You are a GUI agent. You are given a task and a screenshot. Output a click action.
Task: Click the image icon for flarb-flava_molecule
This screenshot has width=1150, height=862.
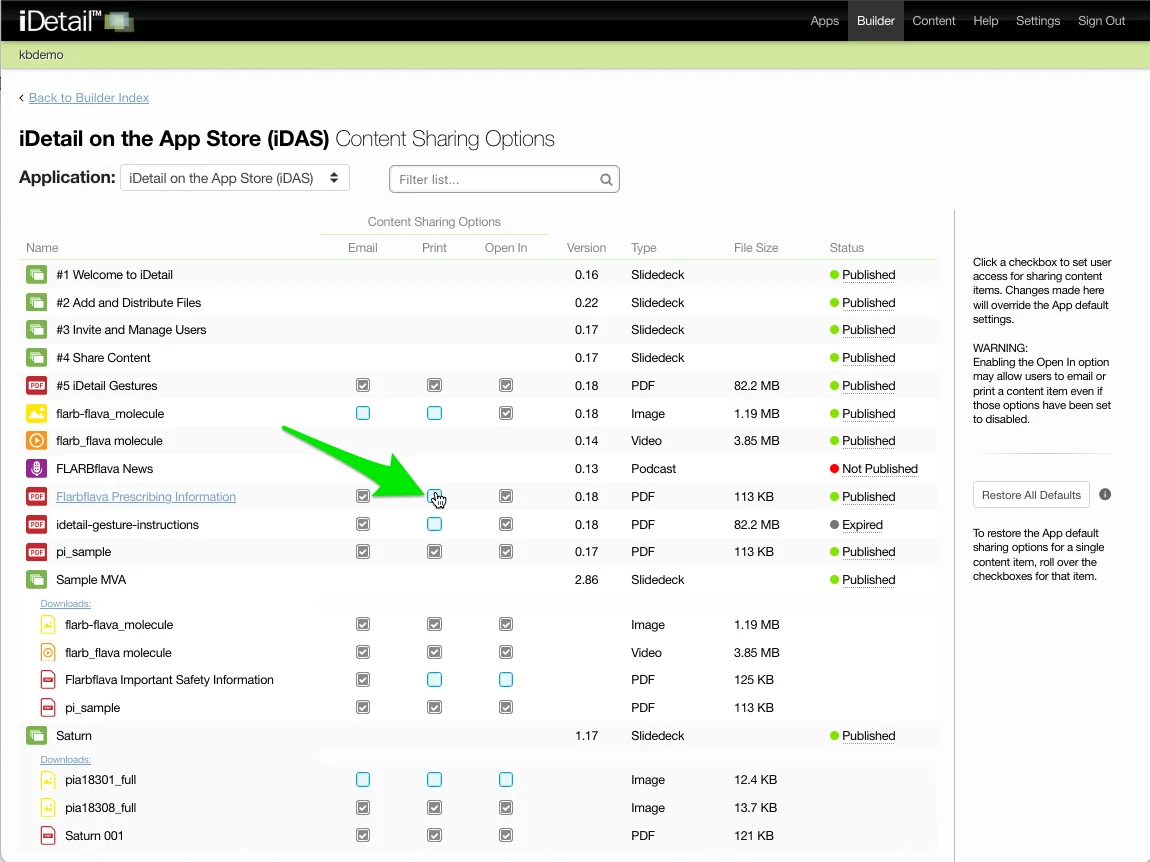(37, 414)
